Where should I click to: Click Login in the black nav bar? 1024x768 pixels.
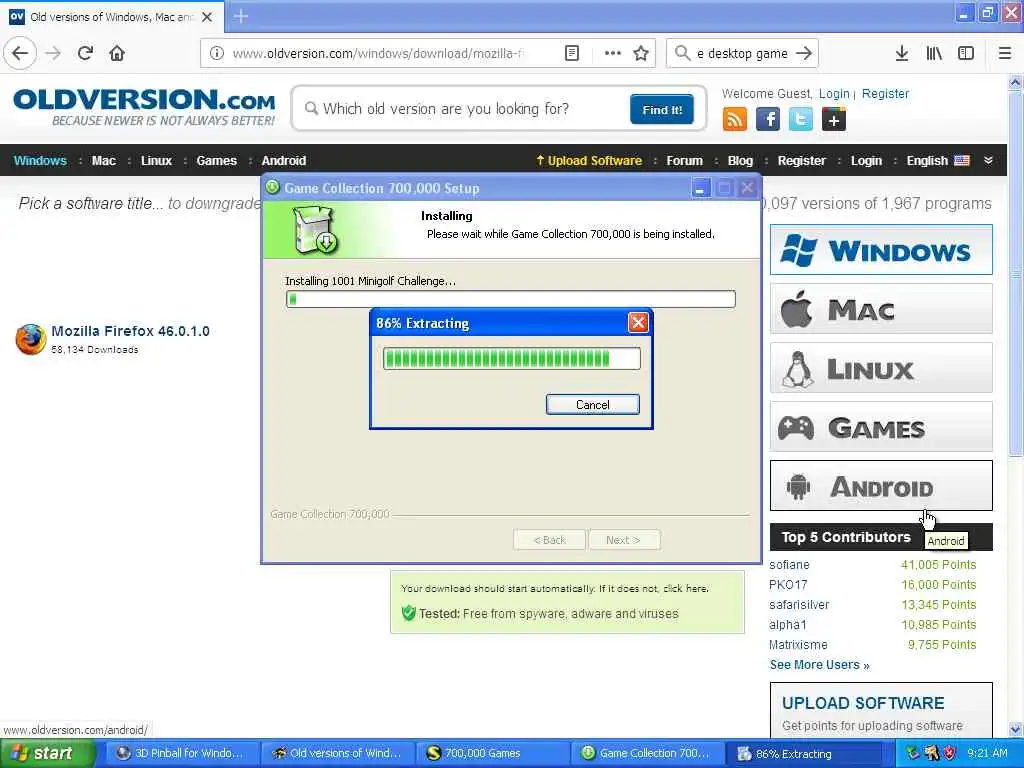point(866,161)
